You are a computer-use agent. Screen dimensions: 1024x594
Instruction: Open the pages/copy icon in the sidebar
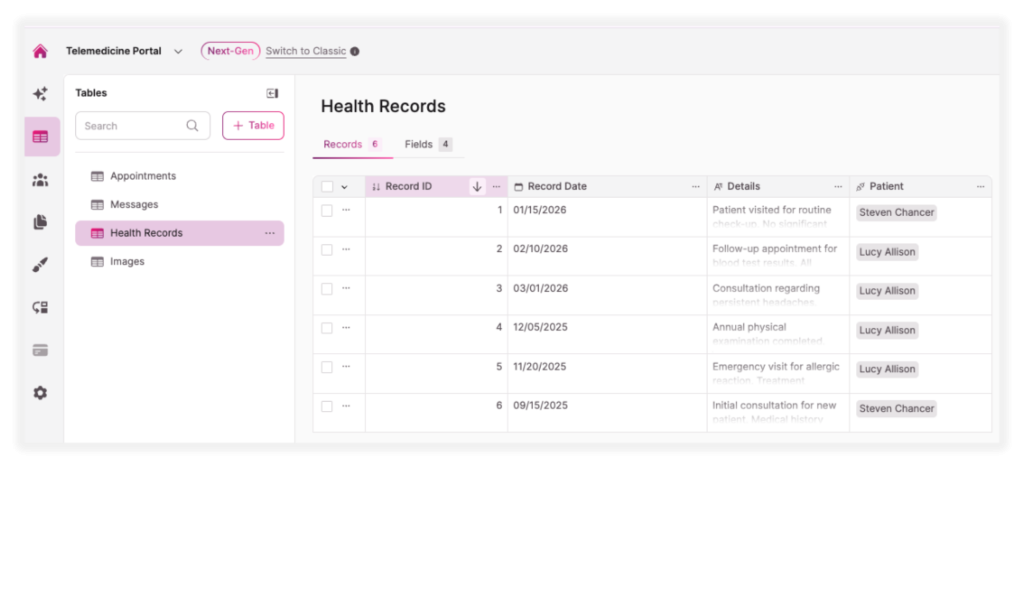point(40,222)
